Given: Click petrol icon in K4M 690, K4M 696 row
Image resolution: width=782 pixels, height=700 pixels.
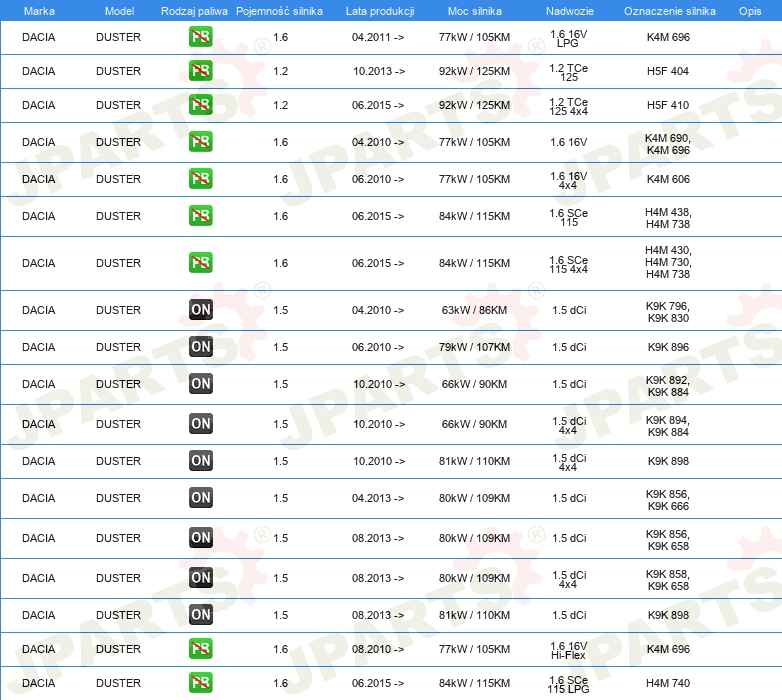Looking at the screenshot, I should coord(200,142).
